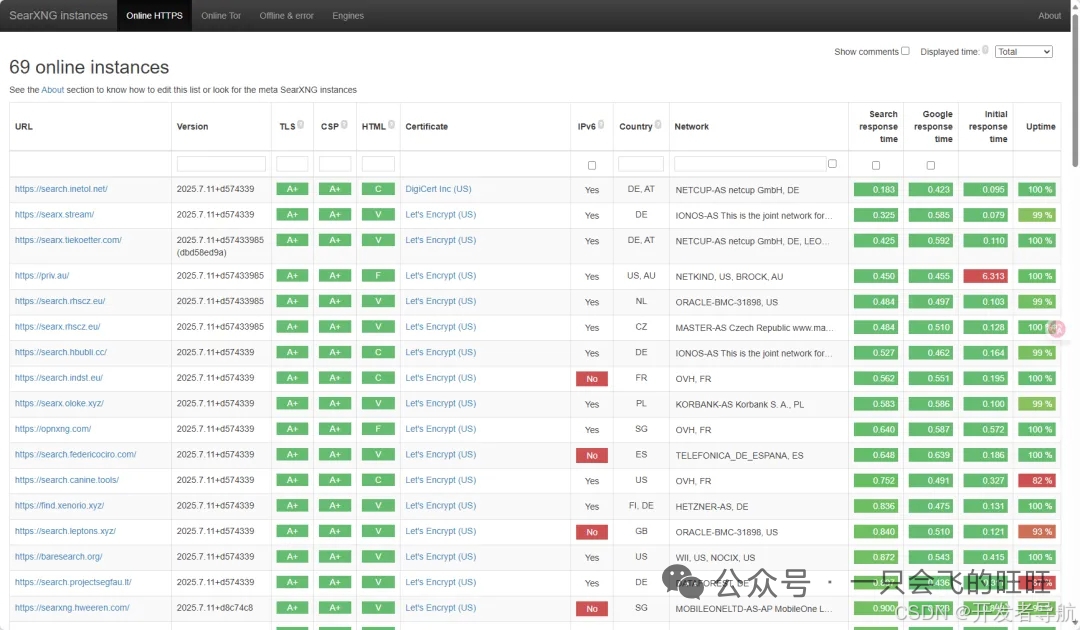The image size is (1080, 630).
Task: Tick the Google response time filter checkbox
Action: [x=931, y=165]
